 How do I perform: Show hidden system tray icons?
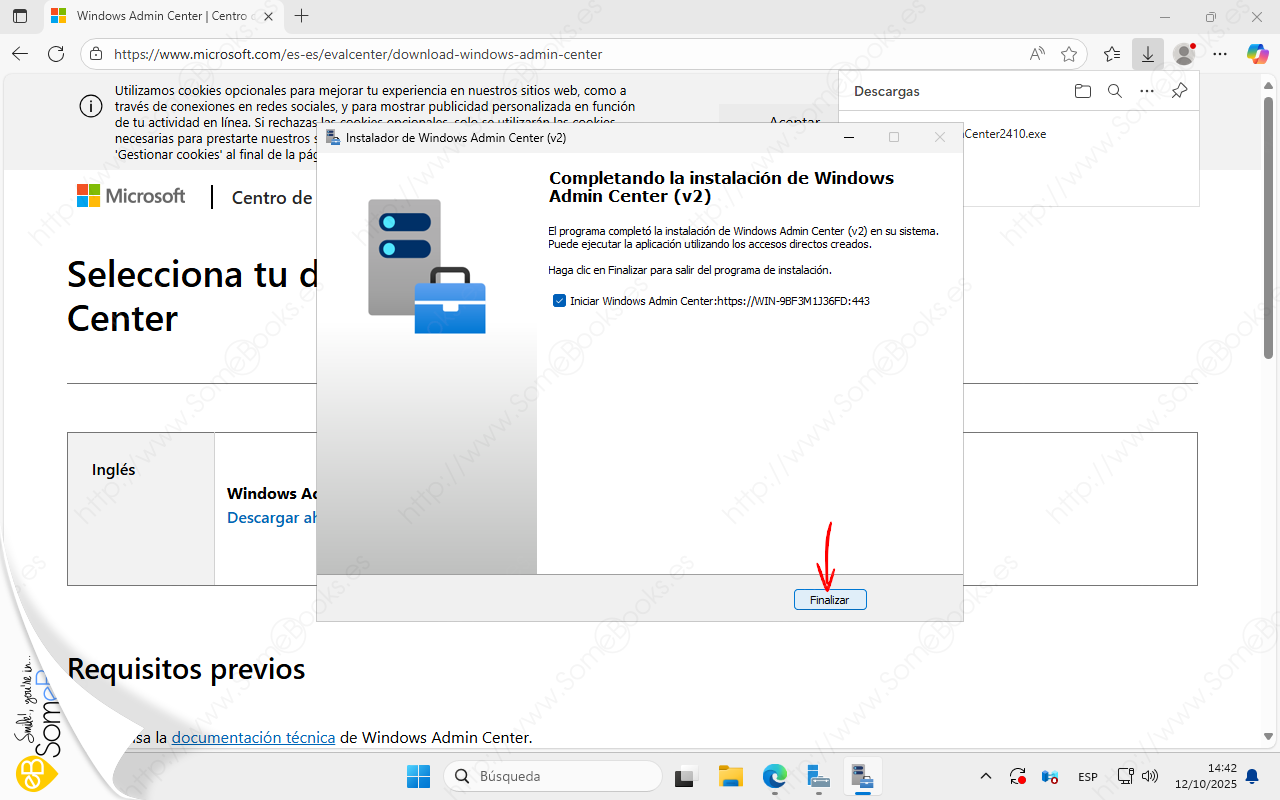point(985,776)
